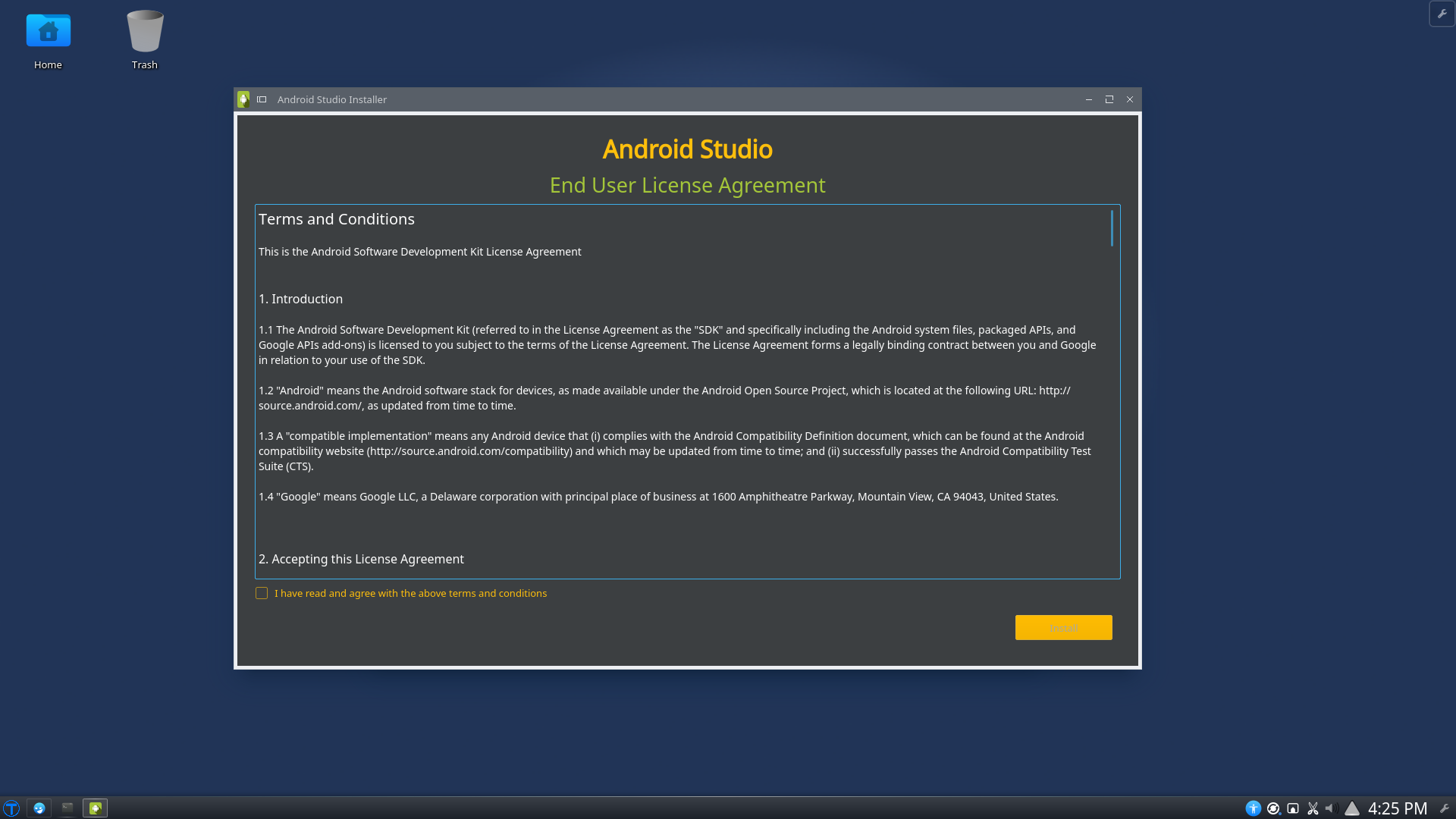1456x819 pixels.
Task: Open the volume speaker tray icon
Action: (x=1330, y=808)
